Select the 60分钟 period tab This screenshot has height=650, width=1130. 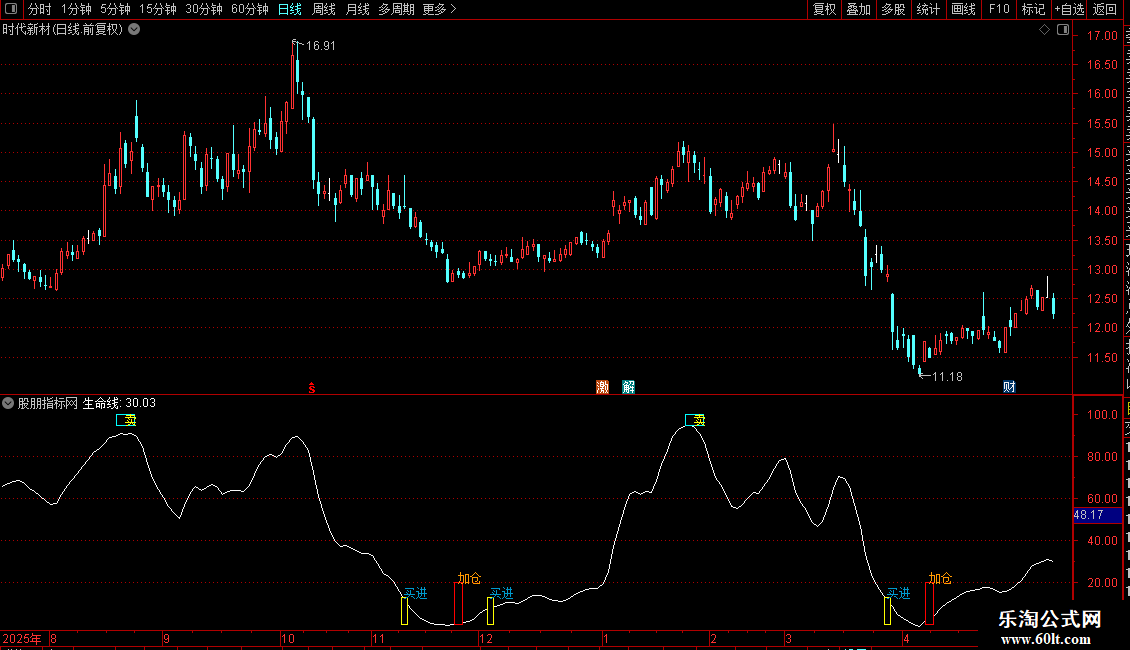click(250, 9)
